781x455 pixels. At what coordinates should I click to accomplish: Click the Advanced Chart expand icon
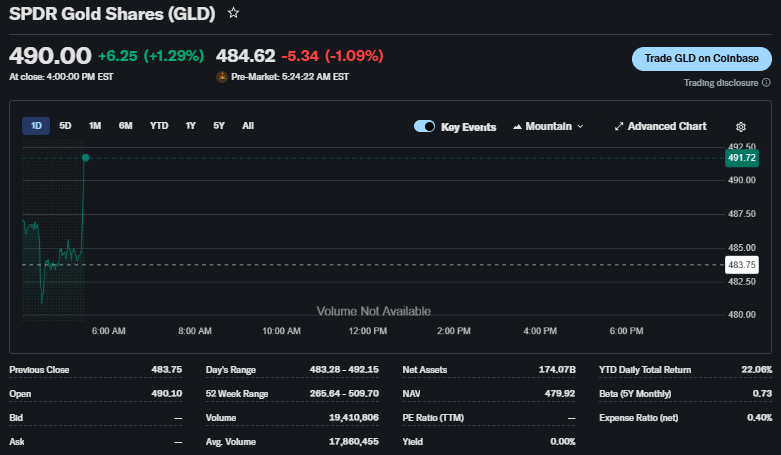[x=619, y=127]
